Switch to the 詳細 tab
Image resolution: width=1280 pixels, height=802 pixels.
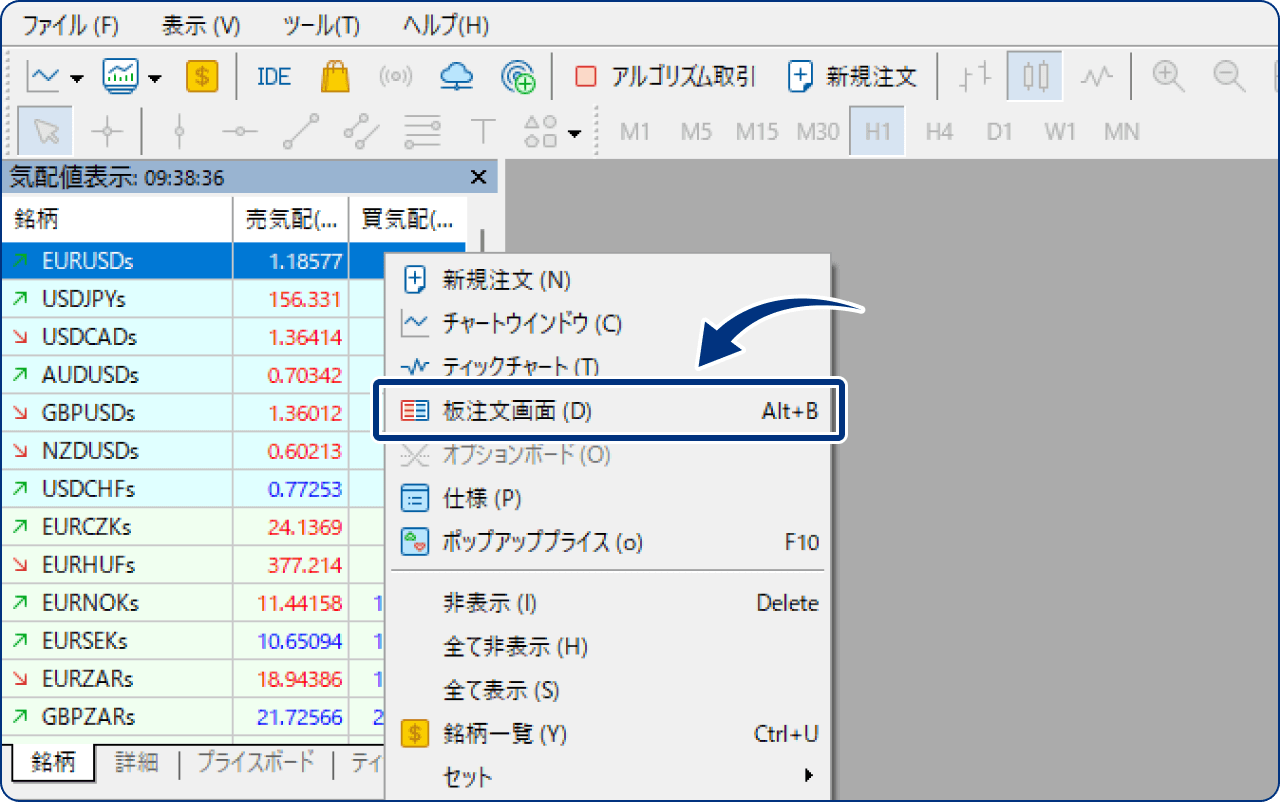pyautogui.click(x=137, y=762)
